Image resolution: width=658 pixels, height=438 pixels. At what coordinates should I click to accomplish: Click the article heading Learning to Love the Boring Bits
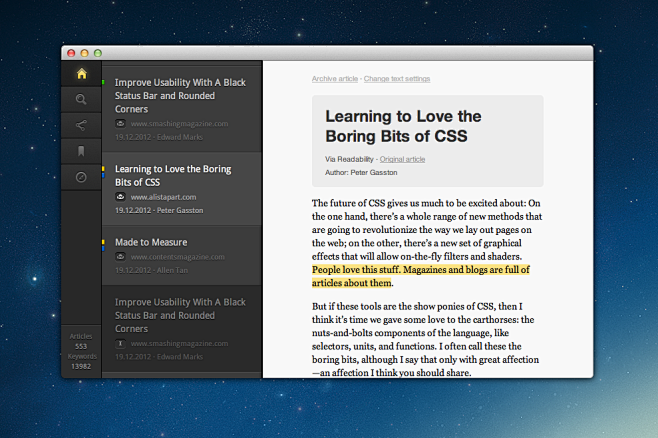tap(403, 126)
